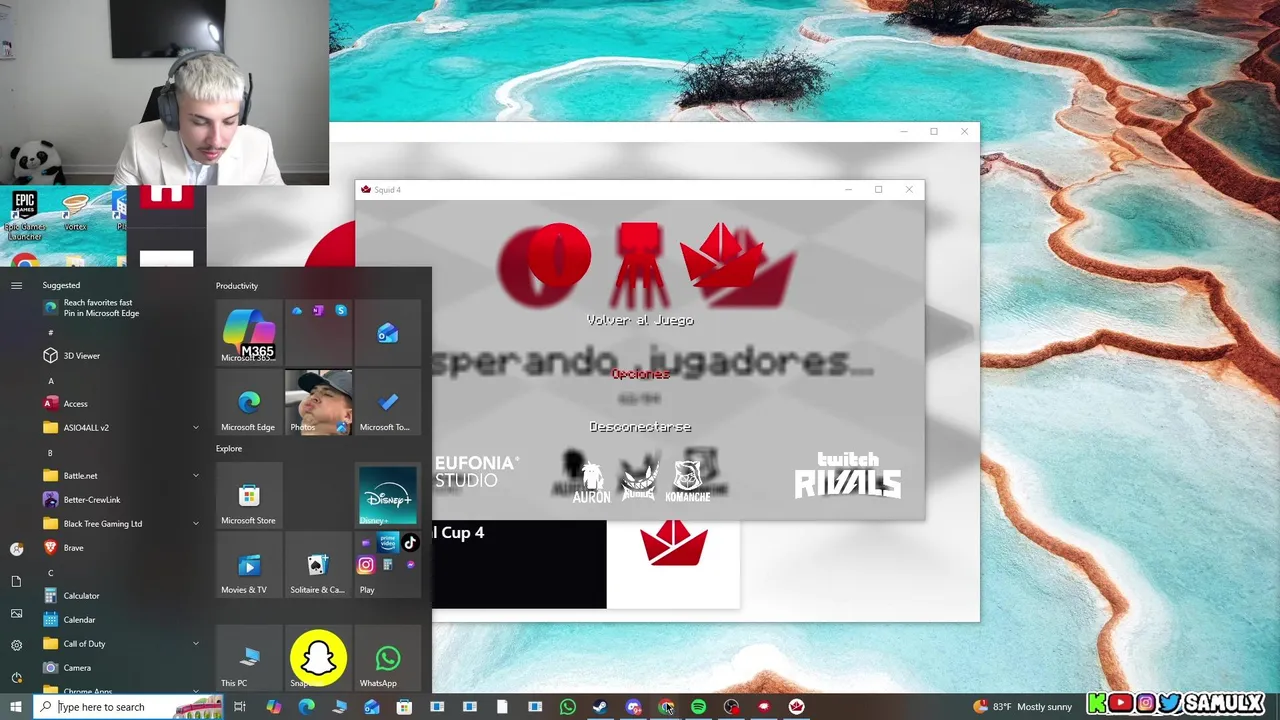The image size is (1280, 720).
Task: Open Calculator from the app list
Action: pos(120,595)
